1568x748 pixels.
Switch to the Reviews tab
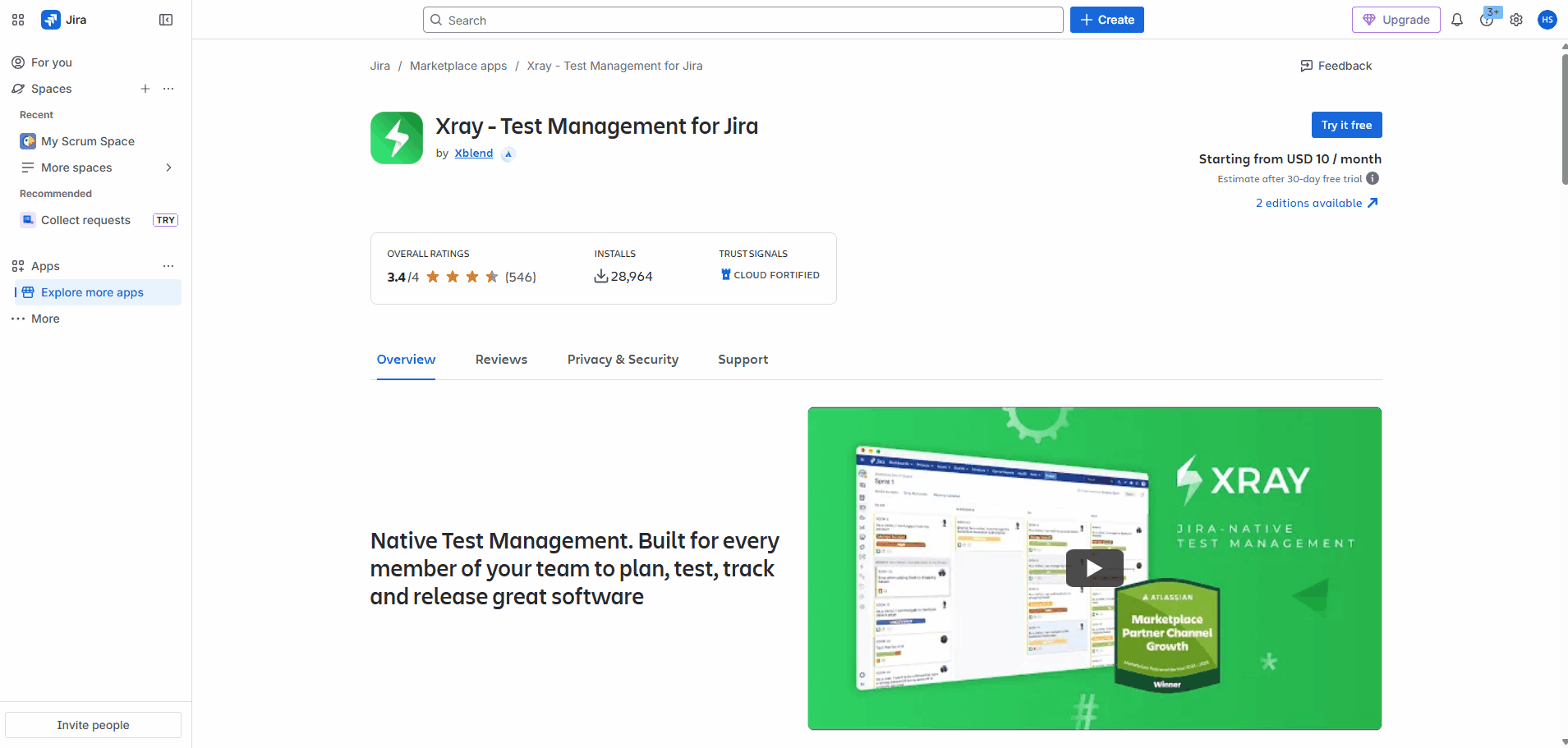[501, 360]
